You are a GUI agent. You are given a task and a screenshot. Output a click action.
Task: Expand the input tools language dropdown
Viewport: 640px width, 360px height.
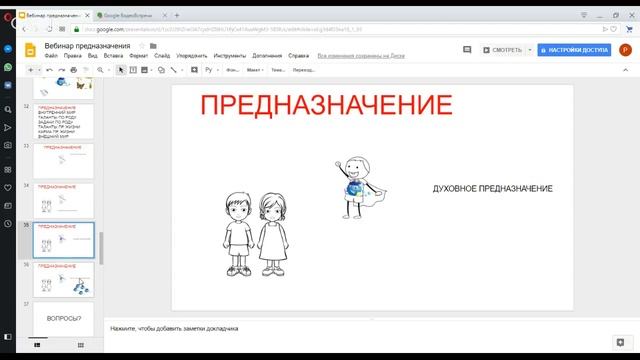pos(218,70)
